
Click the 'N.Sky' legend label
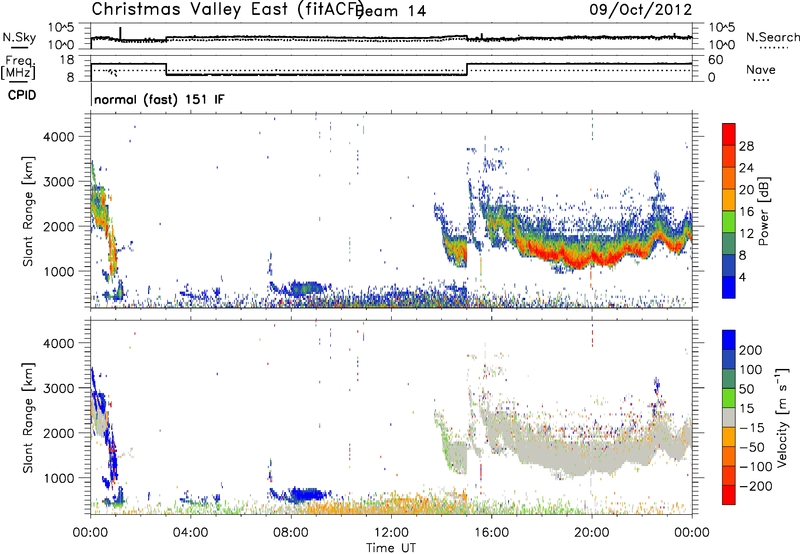click(19, 37)
